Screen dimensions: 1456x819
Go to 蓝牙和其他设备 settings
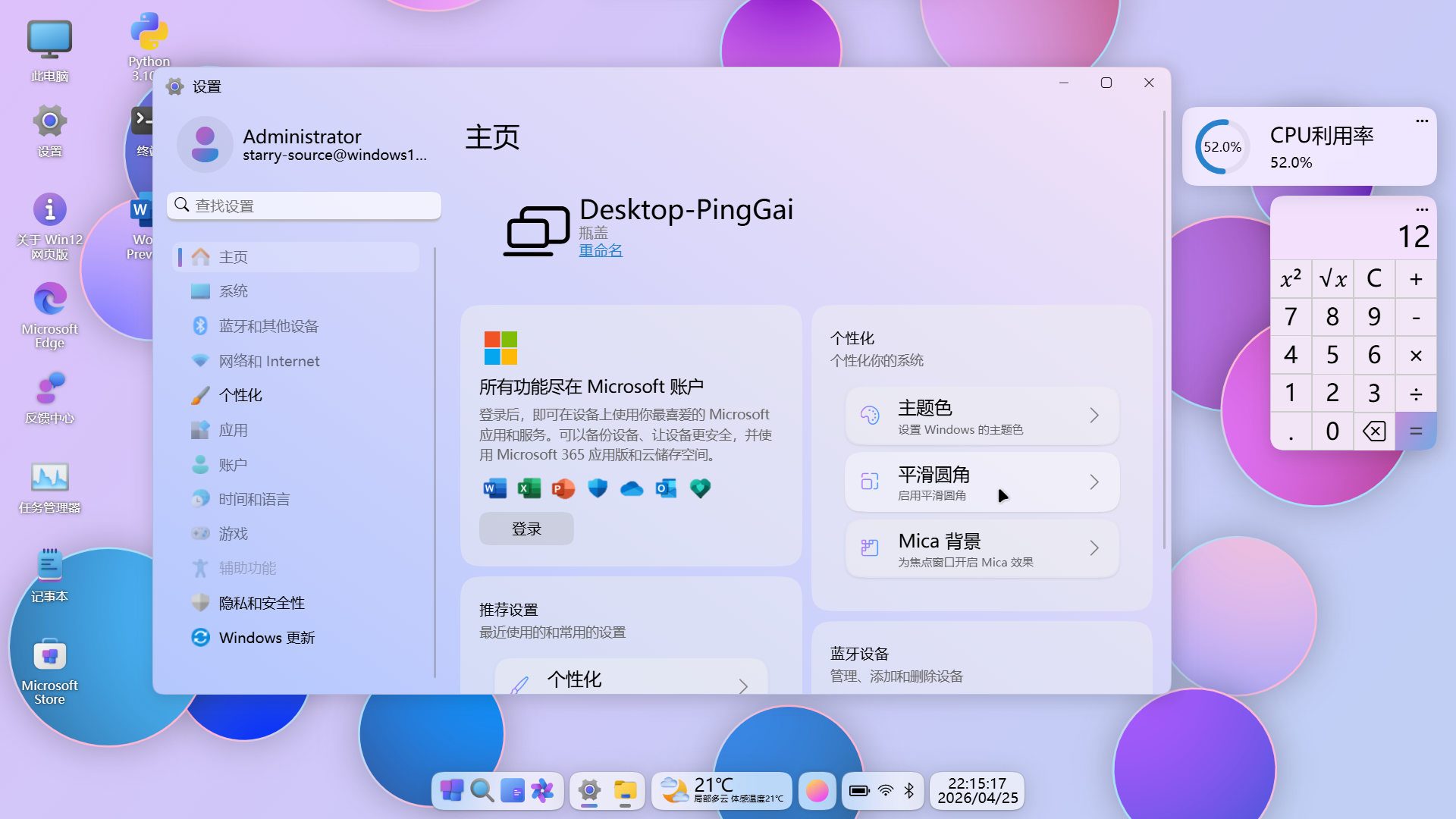297,326
